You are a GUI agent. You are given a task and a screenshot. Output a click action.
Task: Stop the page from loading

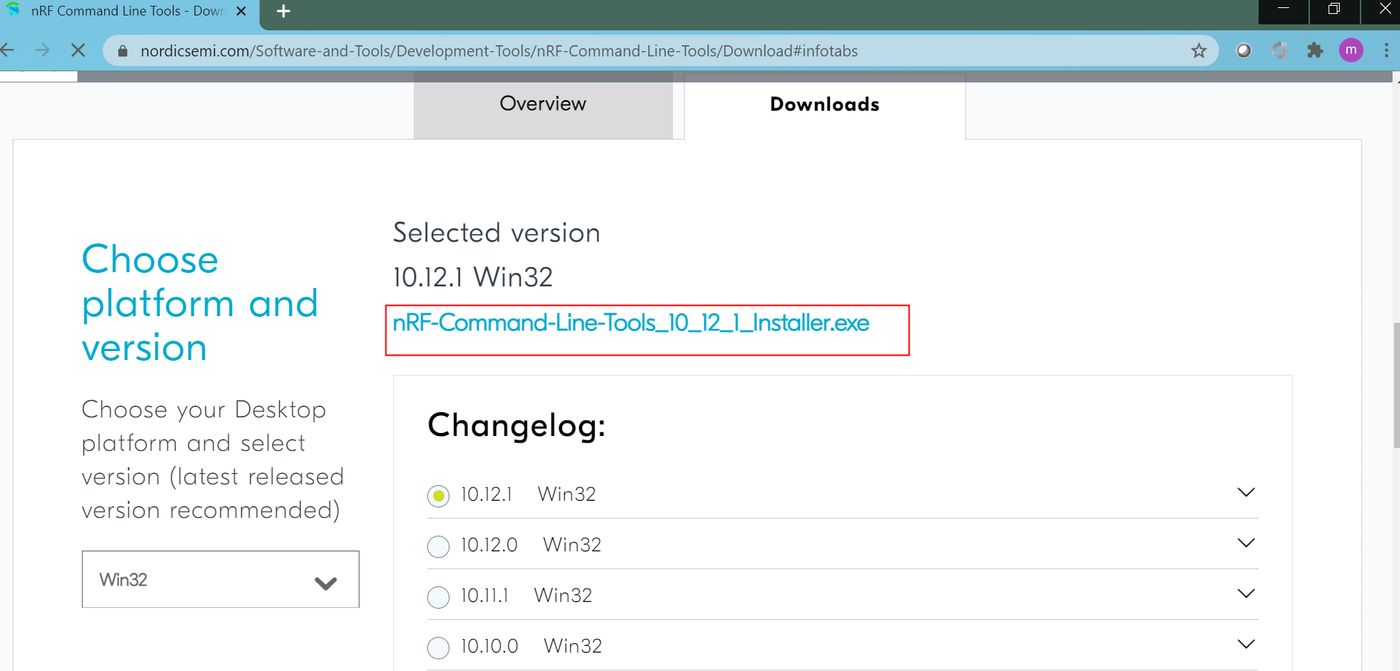point(78,50)
